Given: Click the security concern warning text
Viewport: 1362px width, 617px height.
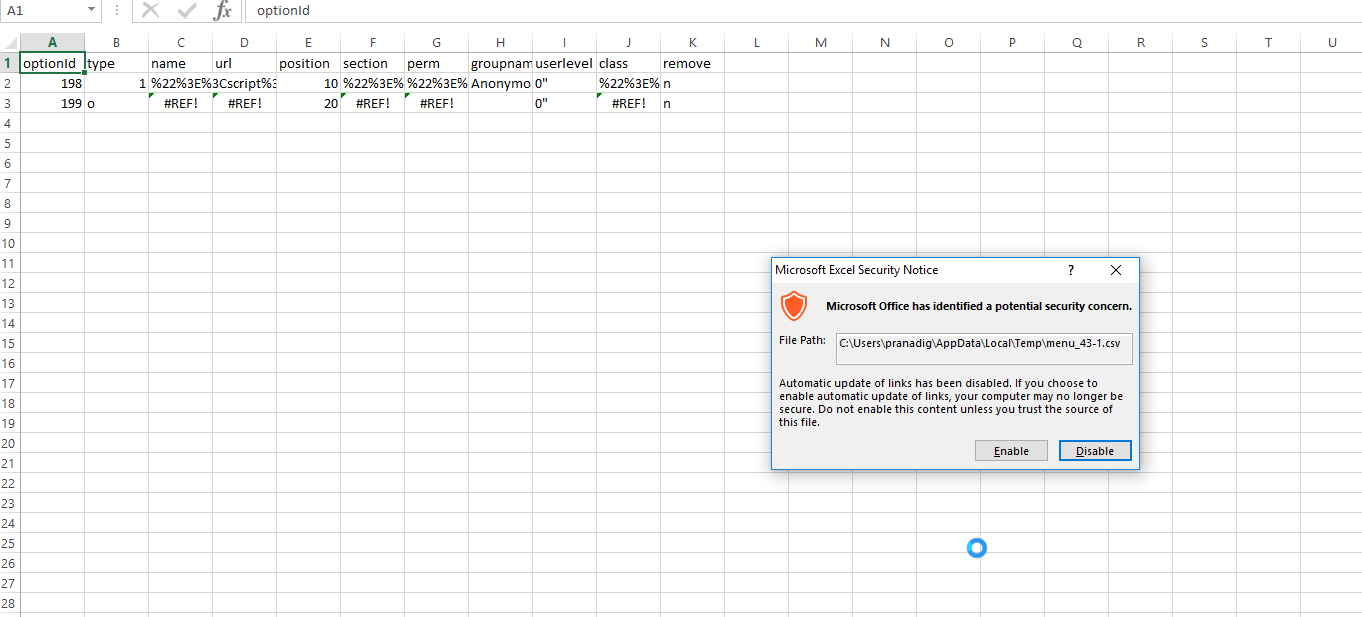Looking at the screenshot, I should (x=979, y=306).
